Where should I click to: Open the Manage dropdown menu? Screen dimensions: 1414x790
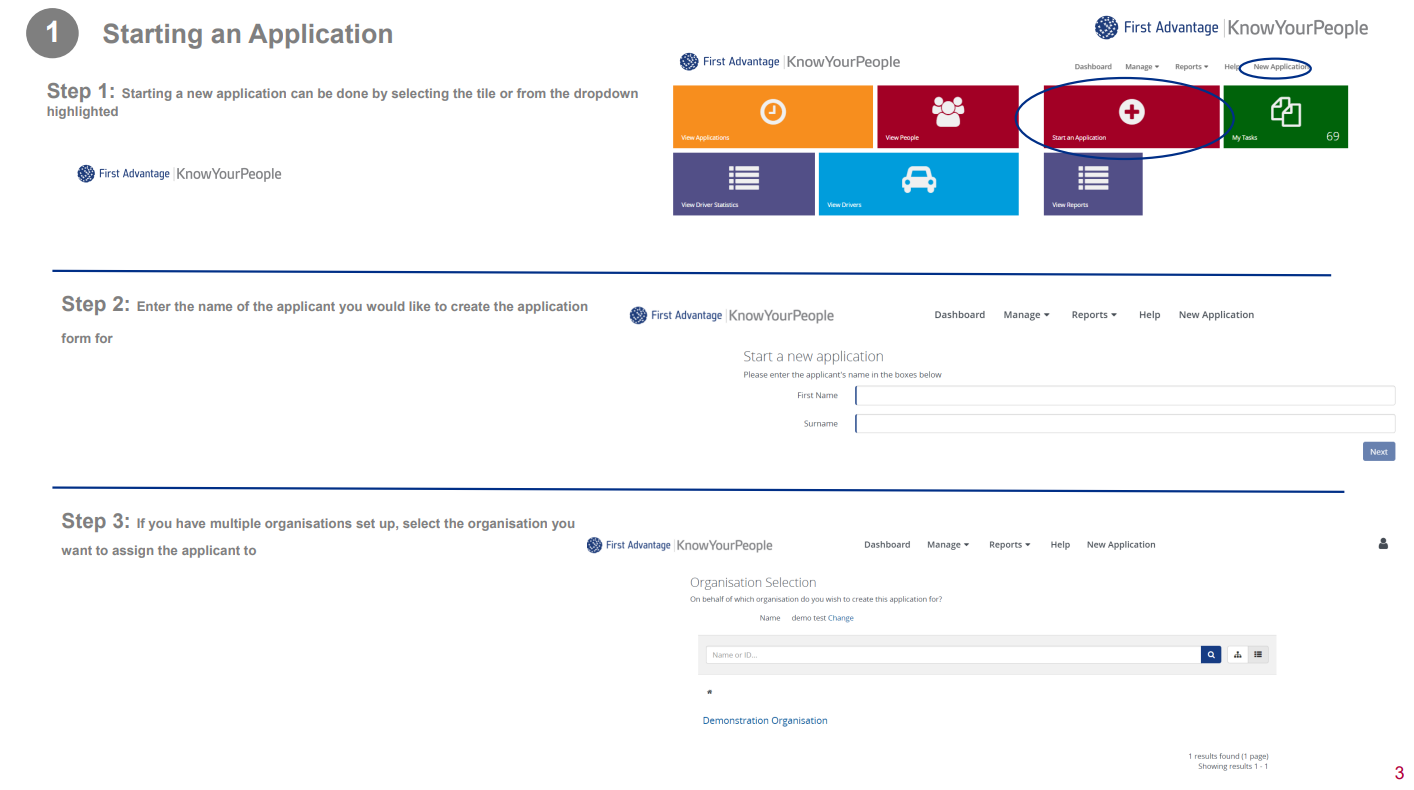1026,314
